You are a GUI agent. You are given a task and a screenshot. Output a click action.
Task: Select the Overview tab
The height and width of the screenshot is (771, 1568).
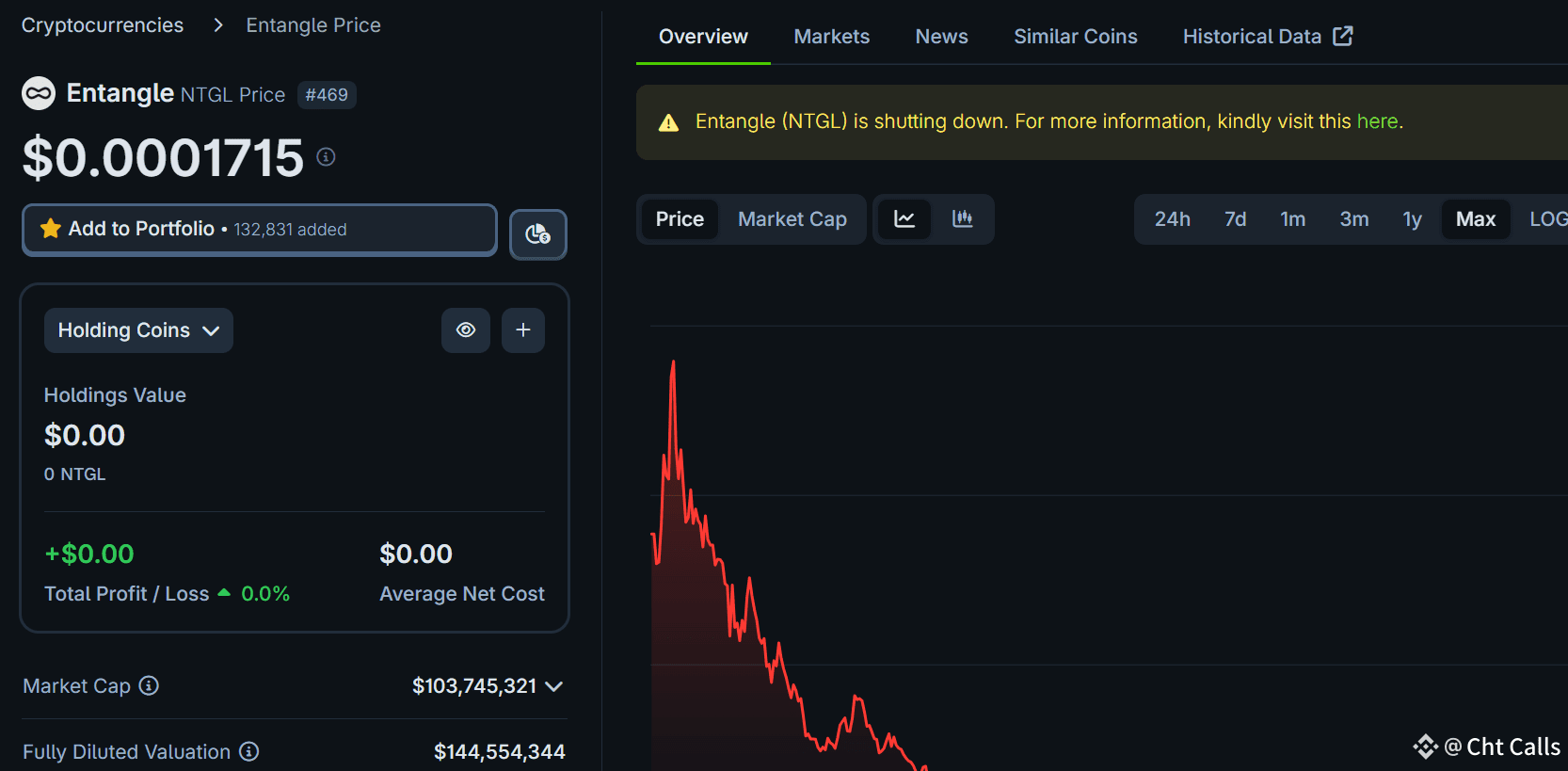[703, 37]
